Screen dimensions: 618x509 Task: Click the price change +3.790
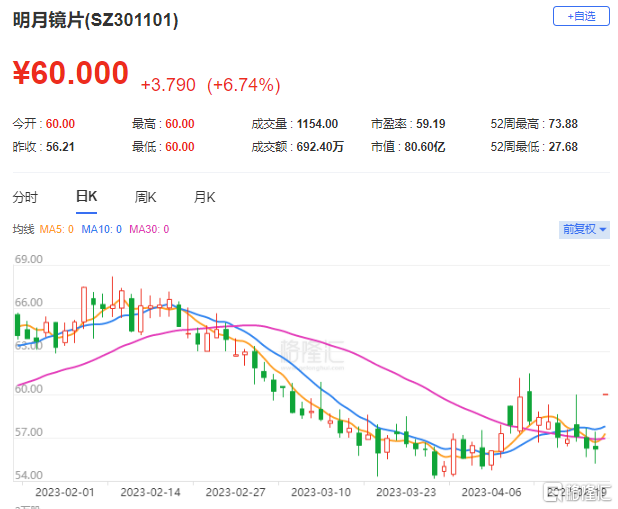click(168, 85)
